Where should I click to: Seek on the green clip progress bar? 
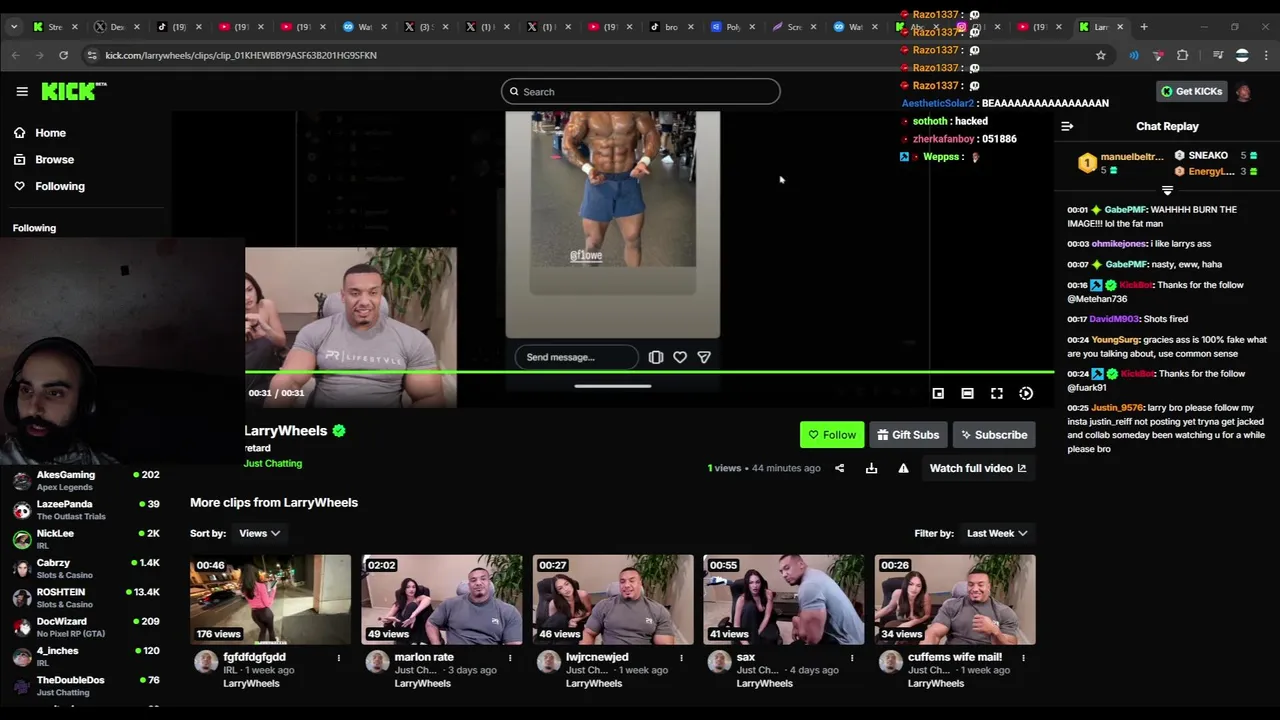point(649,372)
